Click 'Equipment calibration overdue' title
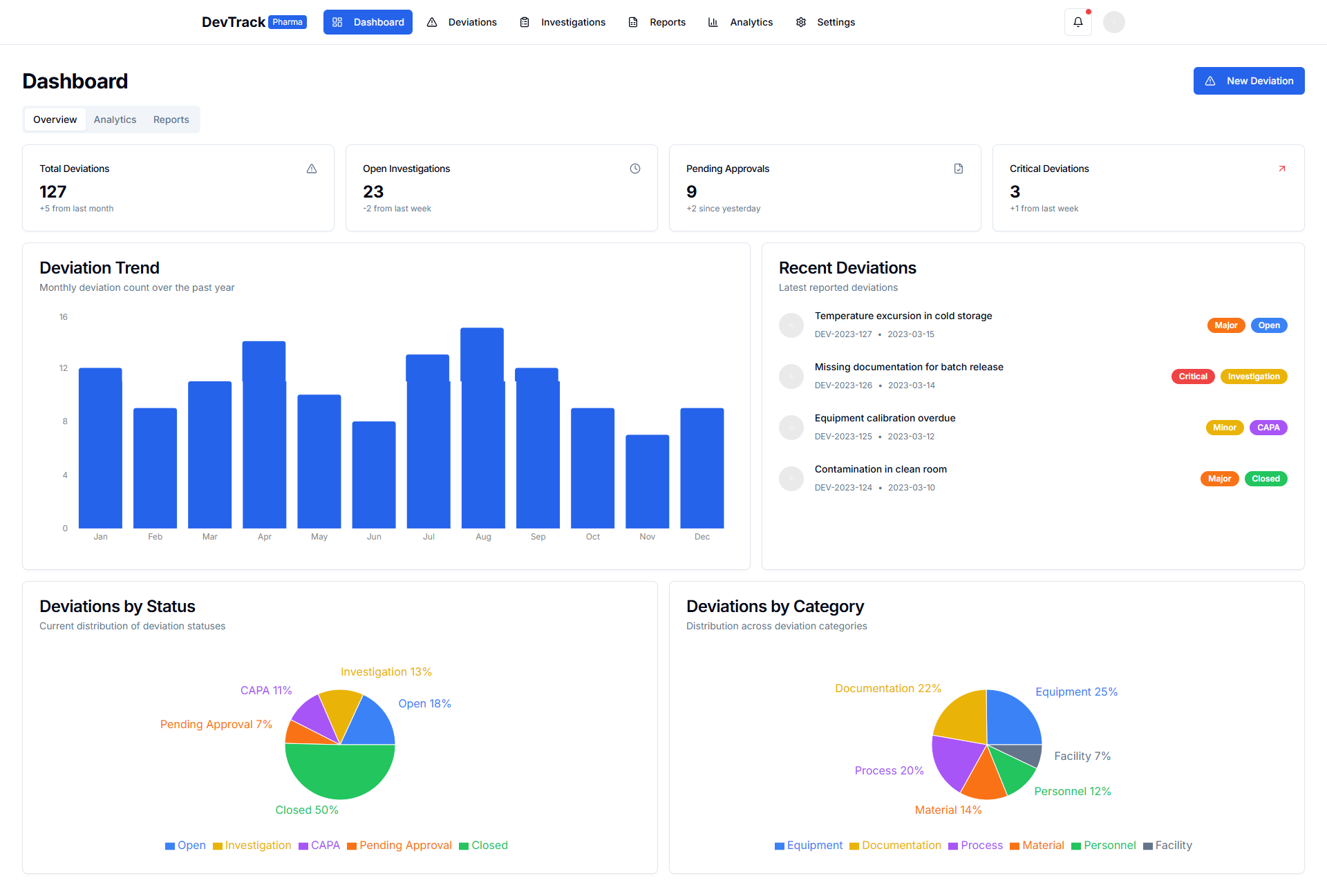The width and height of the screenshot is (1327, 896). 885,418
